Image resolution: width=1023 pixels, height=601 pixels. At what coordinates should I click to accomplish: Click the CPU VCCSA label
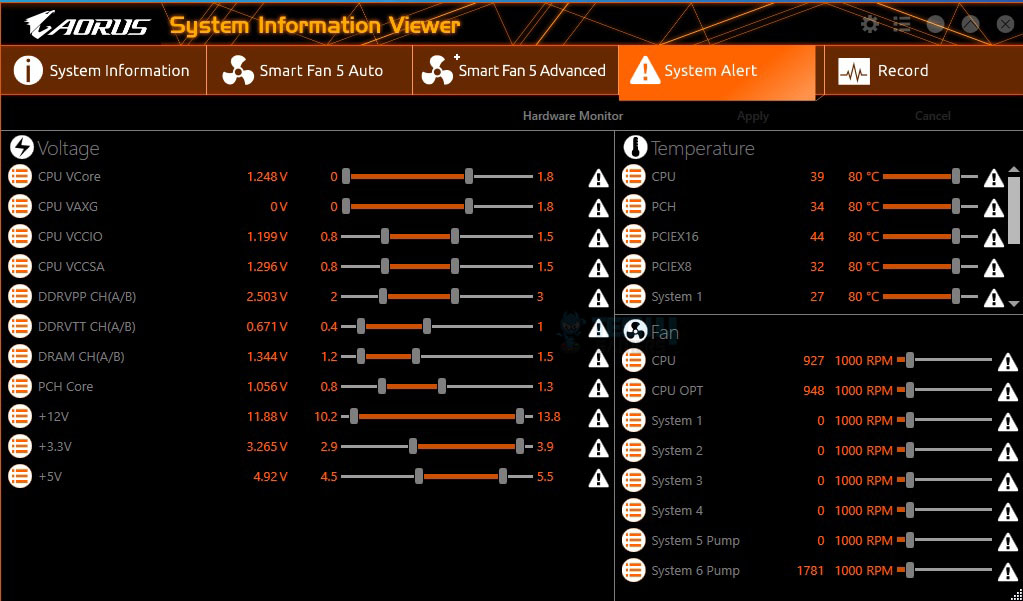[71, 266]
